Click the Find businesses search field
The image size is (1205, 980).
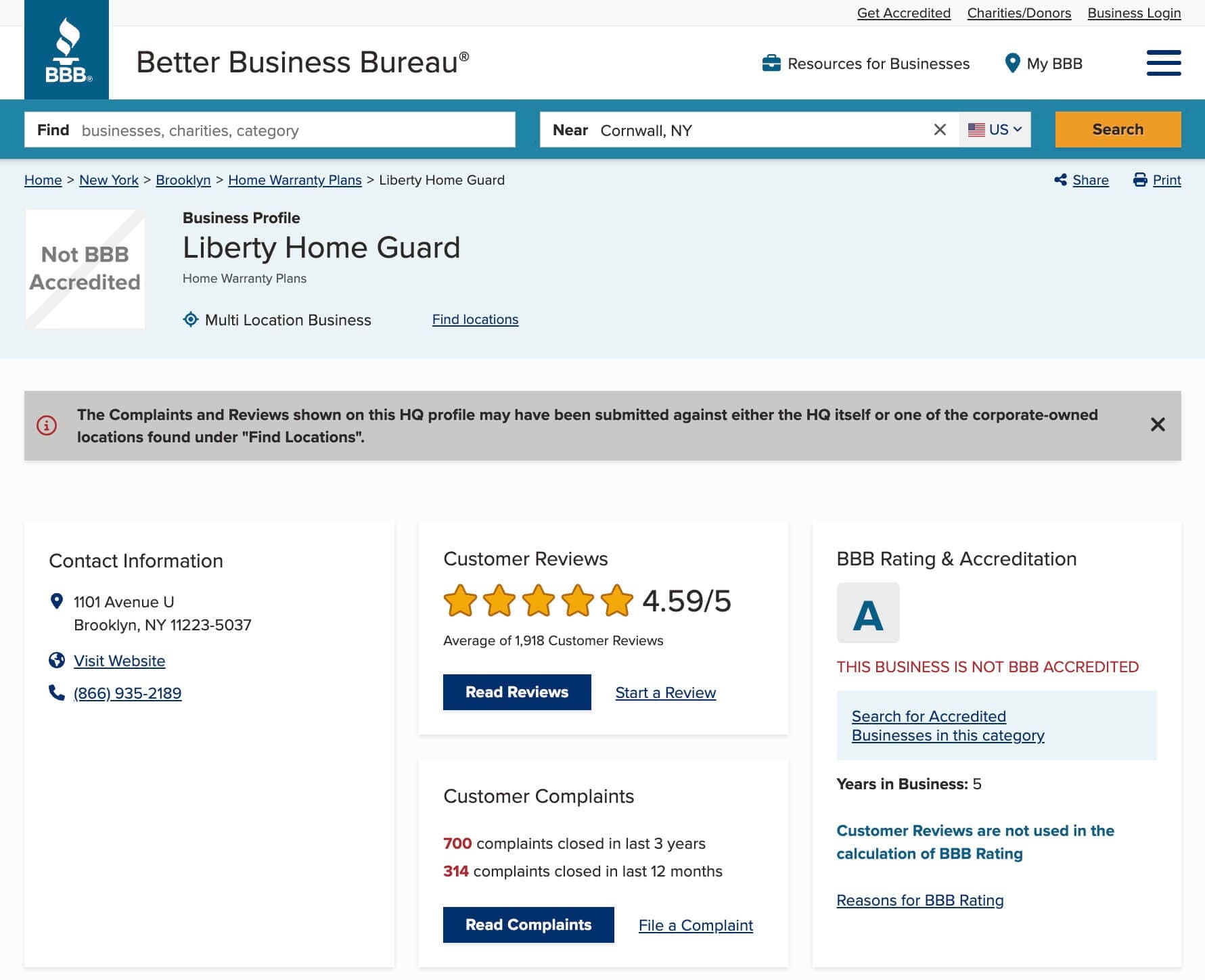tap(270, 130)
